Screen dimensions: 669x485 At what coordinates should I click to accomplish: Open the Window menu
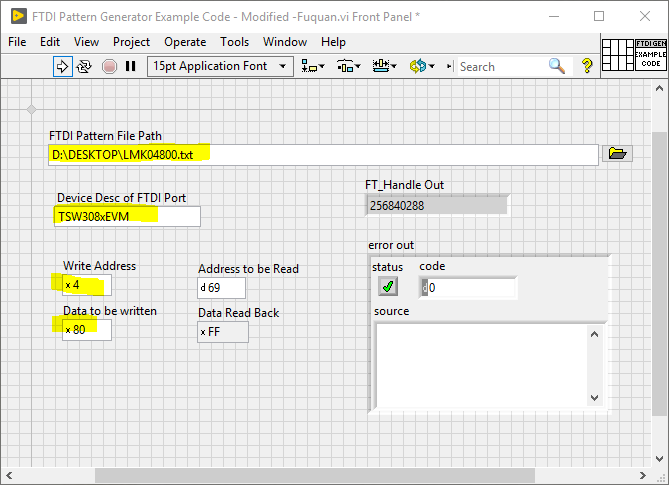285,42
